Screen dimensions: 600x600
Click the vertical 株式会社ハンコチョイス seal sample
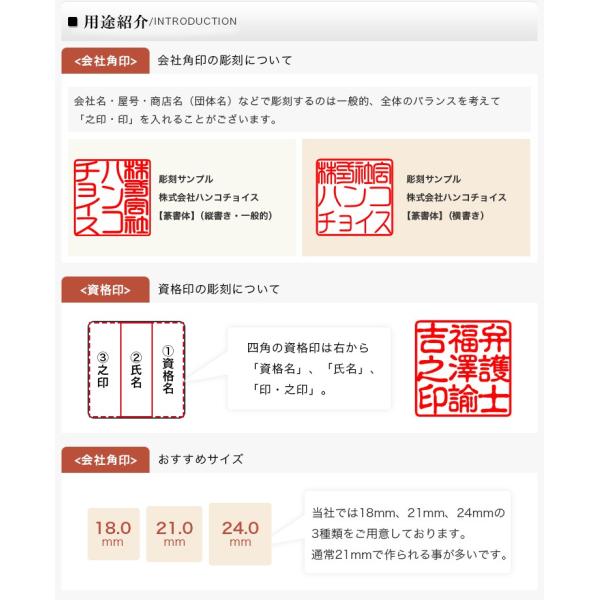click(112, 197)
